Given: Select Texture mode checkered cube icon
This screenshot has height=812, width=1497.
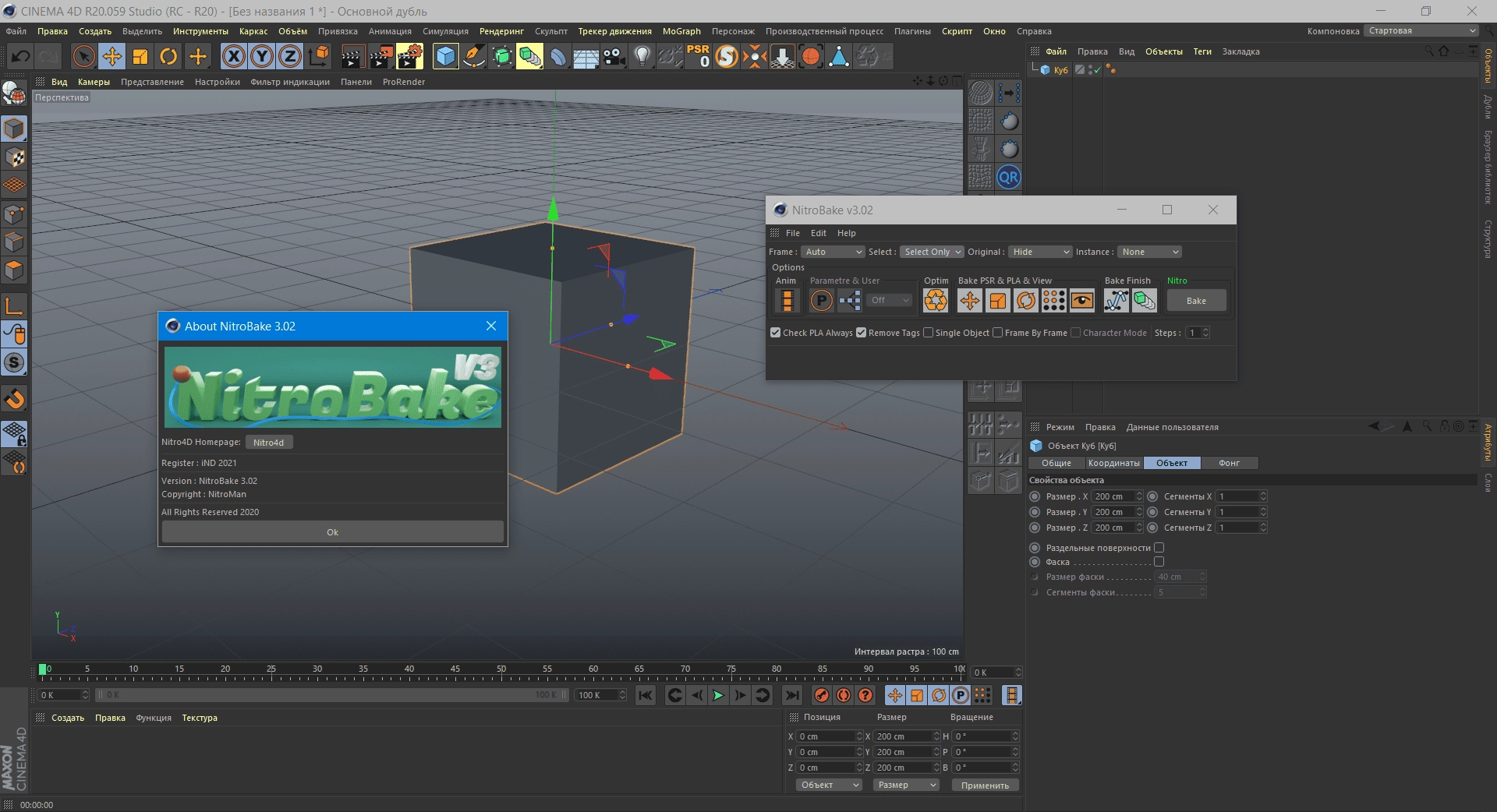Looking at the screenshot, I should point(14,157).
